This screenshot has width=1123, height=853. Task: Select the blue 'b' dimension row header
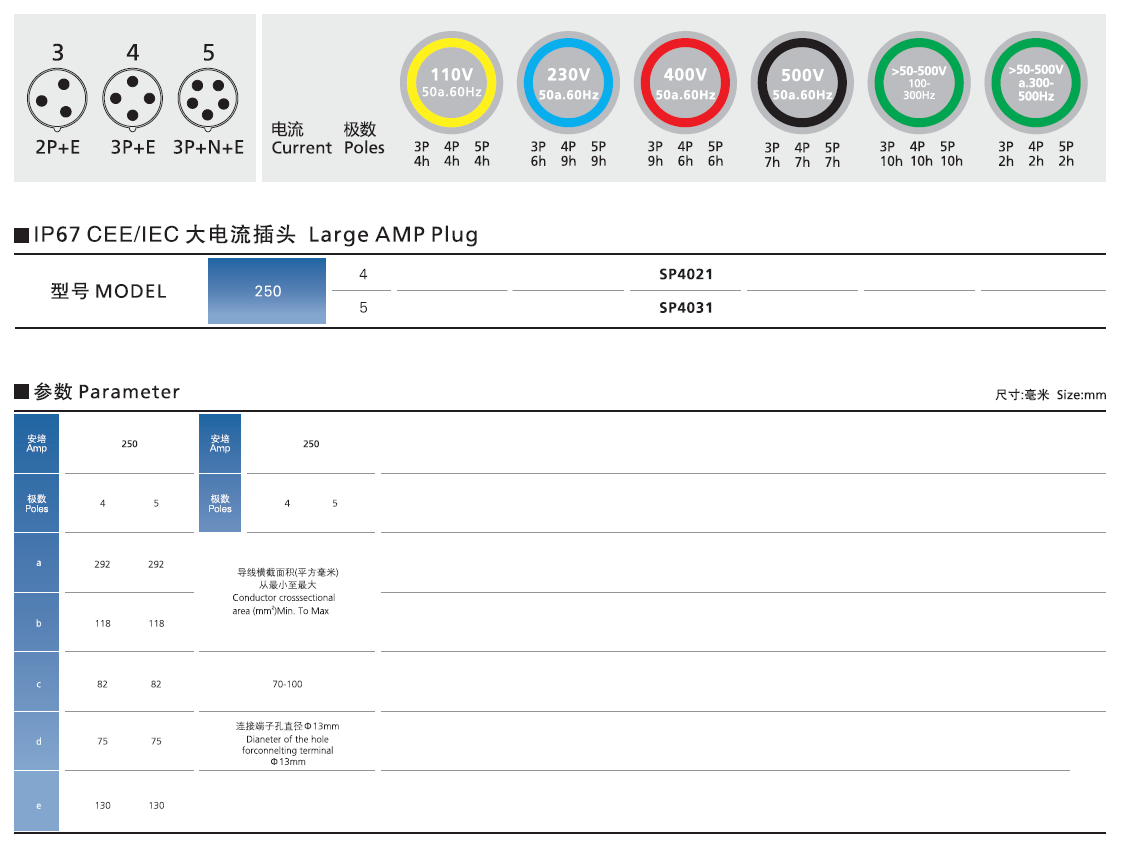[x=37, y=622]
